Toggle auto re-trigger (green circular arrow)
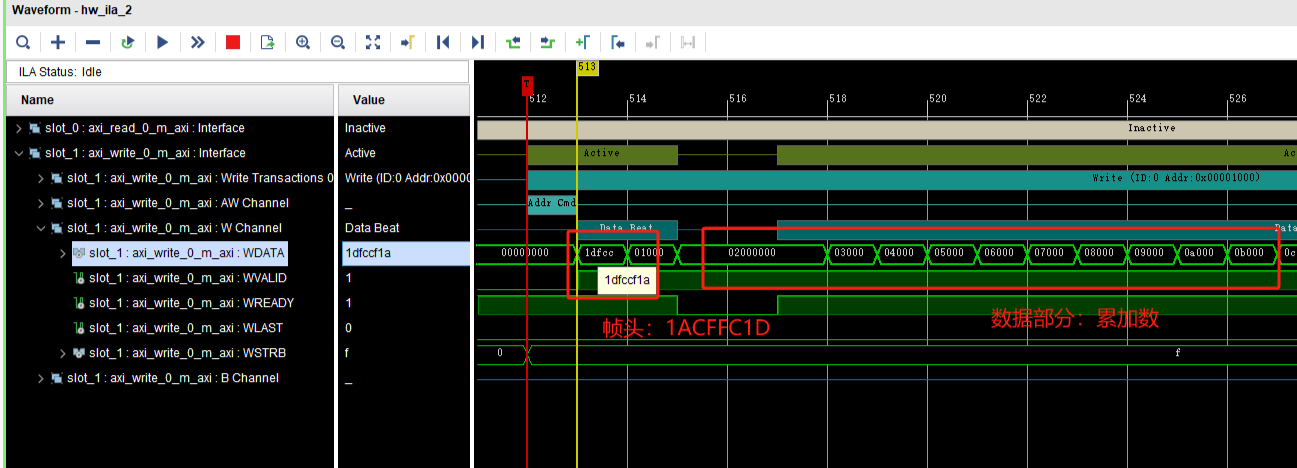Image resolution: width=1297 pixels, height=468 pixels. pos(127,42)
